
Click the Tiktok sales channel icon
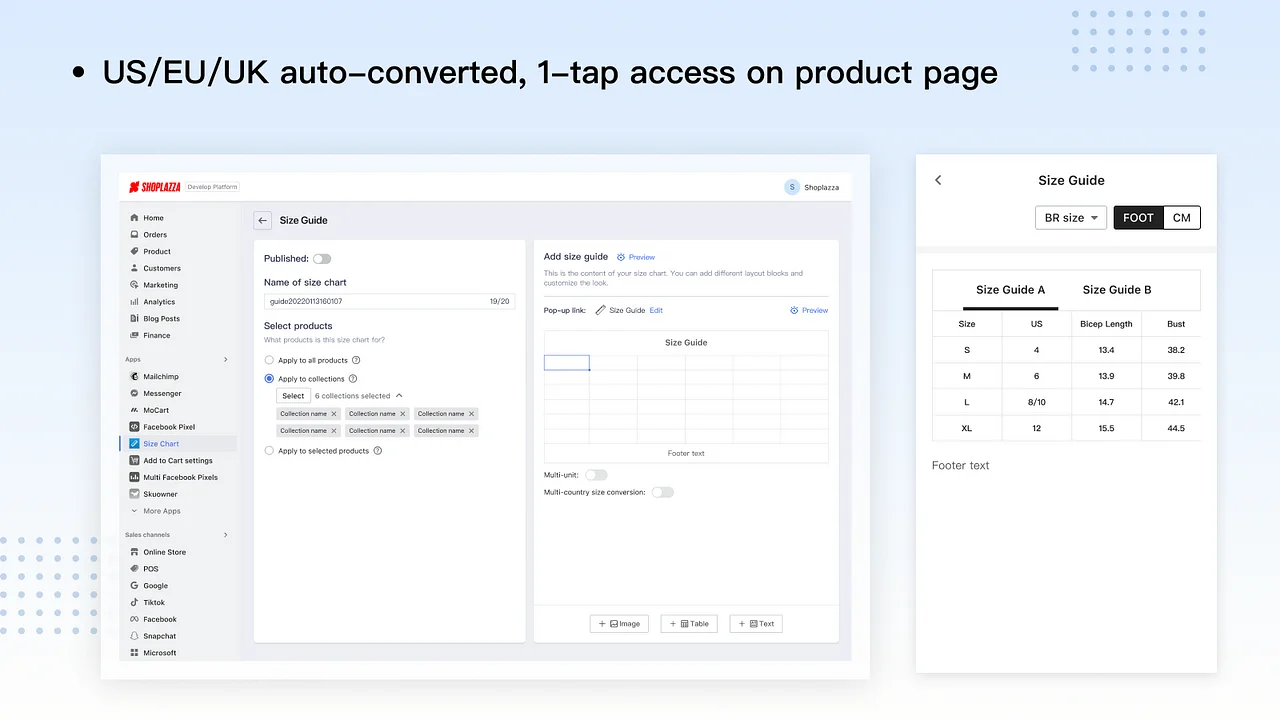(134, 603)
